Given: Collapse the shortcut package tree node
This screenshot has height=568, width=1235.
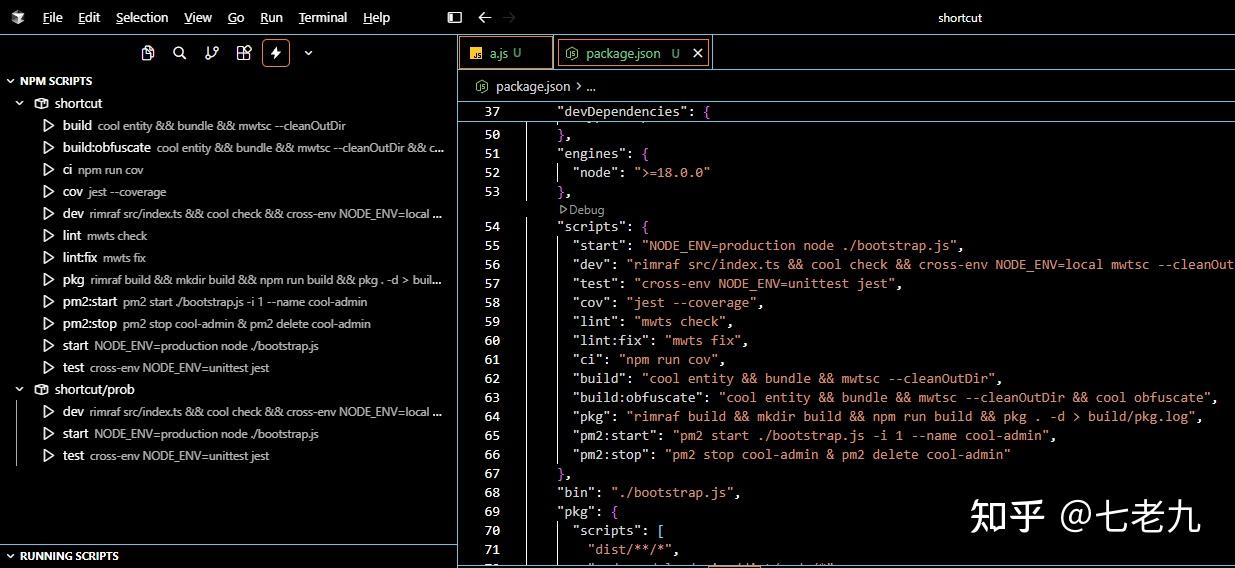Looking at the screenshot, I should tap(20, 103).
